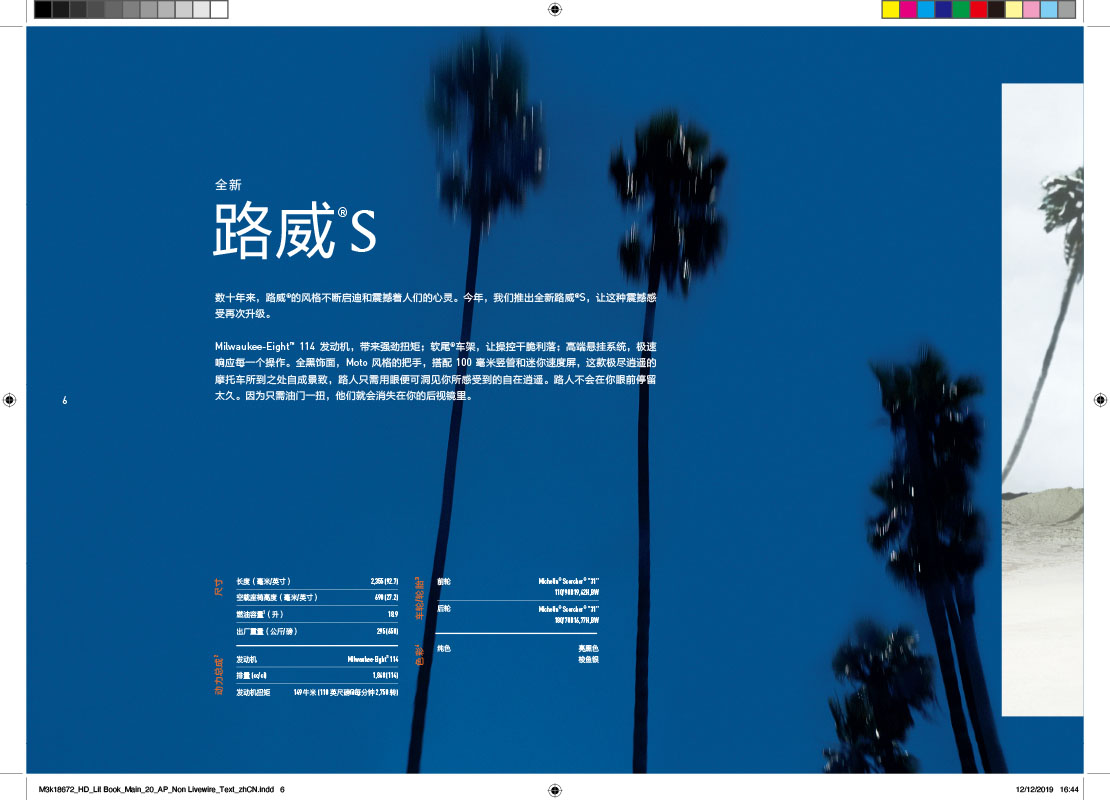
Task: Click the yellow color bar swatch
Action: point(891,9)
